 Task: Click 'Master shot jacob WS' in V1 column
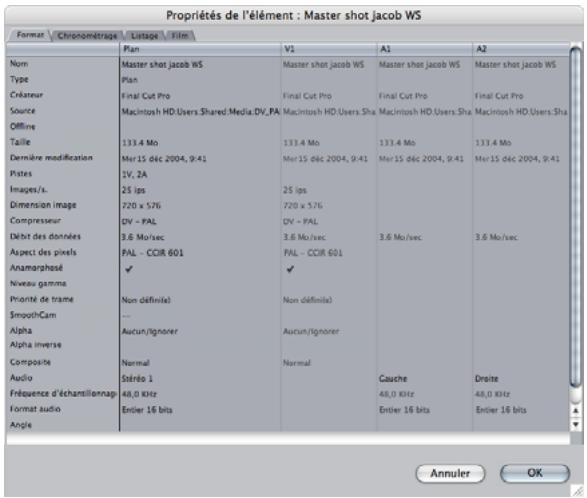tap(323, 64)
